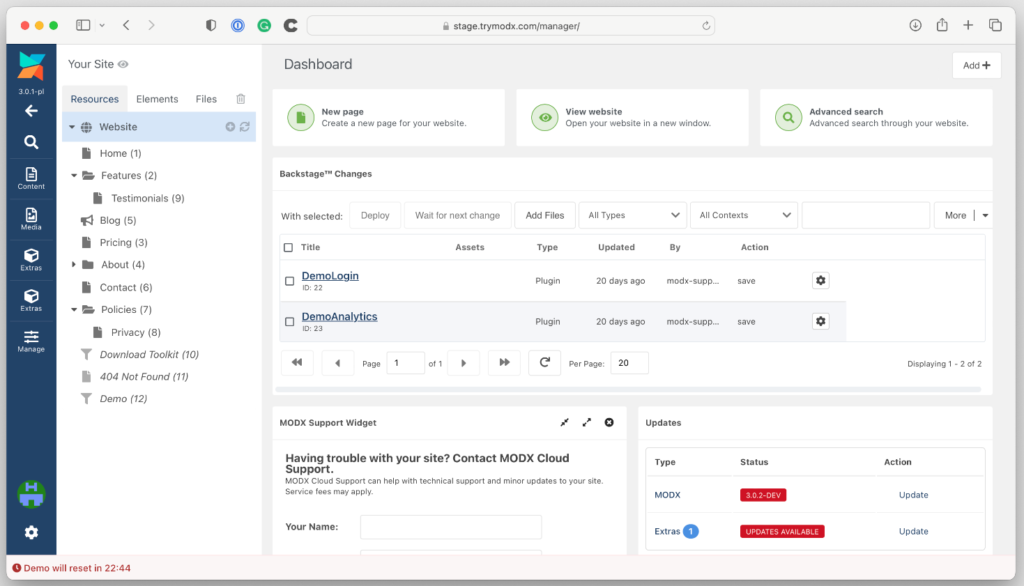Switch to the Files tab
This screenshot has height=586, width=1024.
point(206,98)
